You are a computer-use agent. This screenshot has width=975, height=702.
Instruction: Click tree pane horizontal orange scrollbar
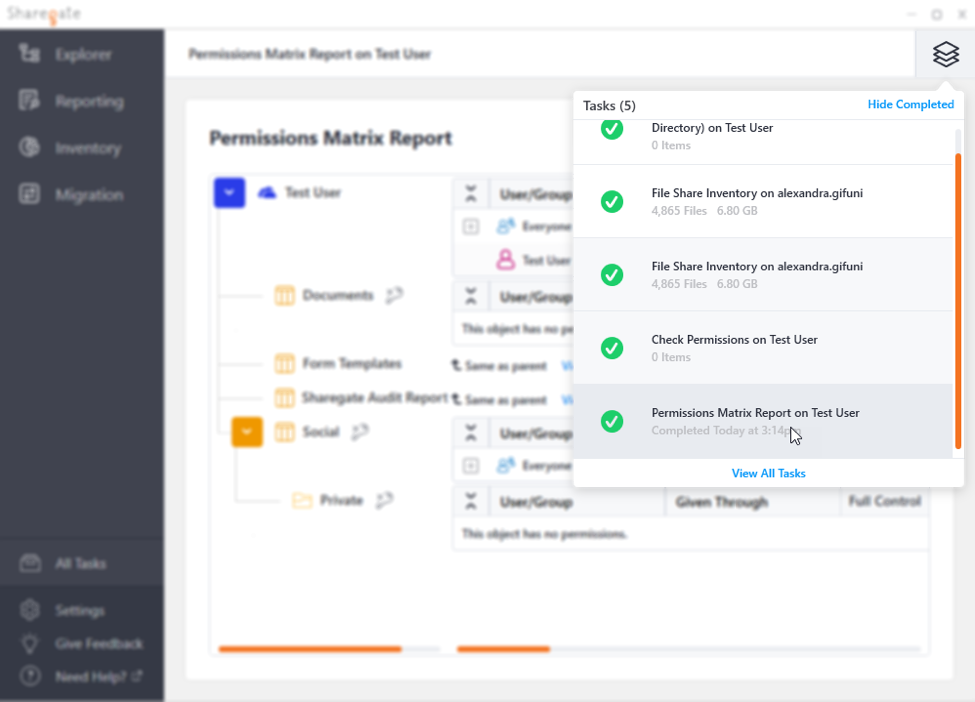310,649
